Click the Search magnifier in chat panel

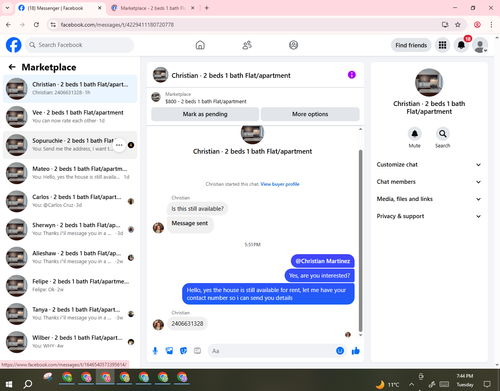442,134
